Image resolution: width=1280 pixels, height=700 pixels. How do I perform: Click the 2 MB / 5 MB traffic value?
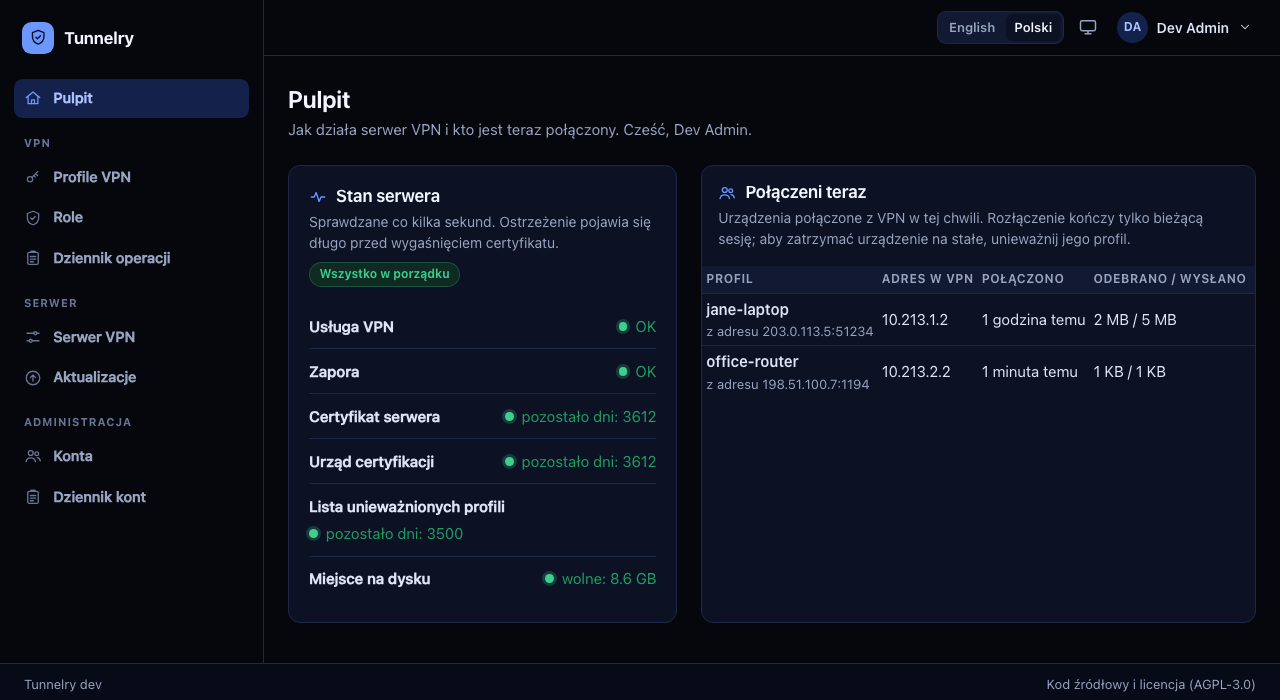(x=1135, y=320)
